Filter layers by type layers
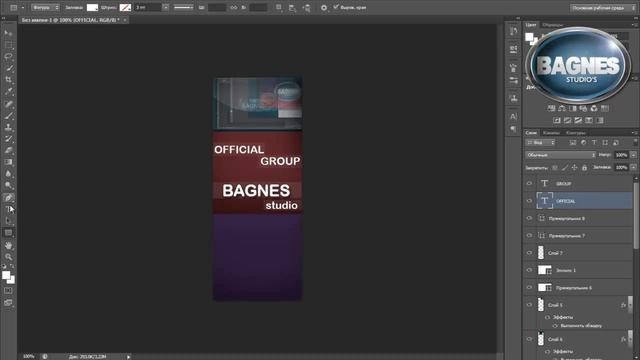This screenshot has height=360, width=640. [594, 142]
